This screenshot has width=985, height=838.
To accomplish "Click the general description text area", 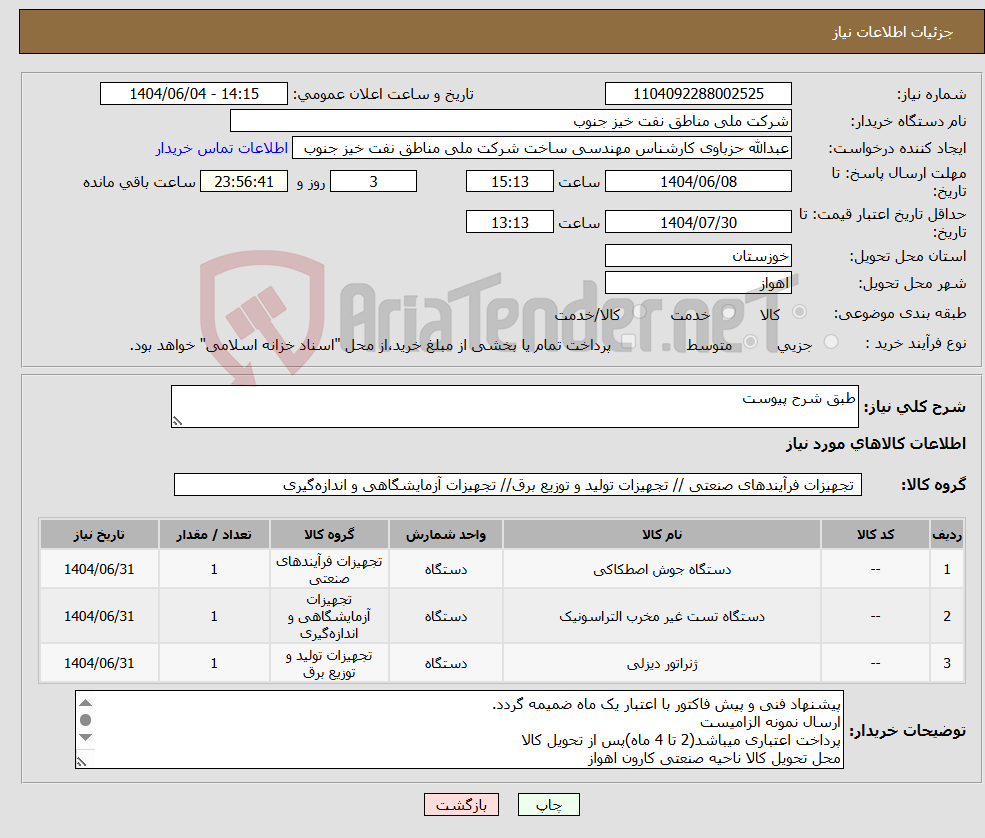I will pyautogui.click(x=514, y=406).
